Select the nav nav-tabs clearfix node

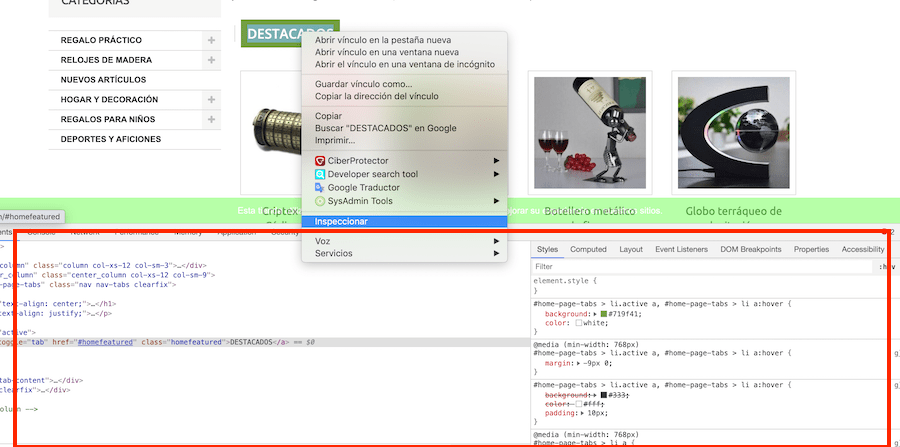tap(88, 284)
